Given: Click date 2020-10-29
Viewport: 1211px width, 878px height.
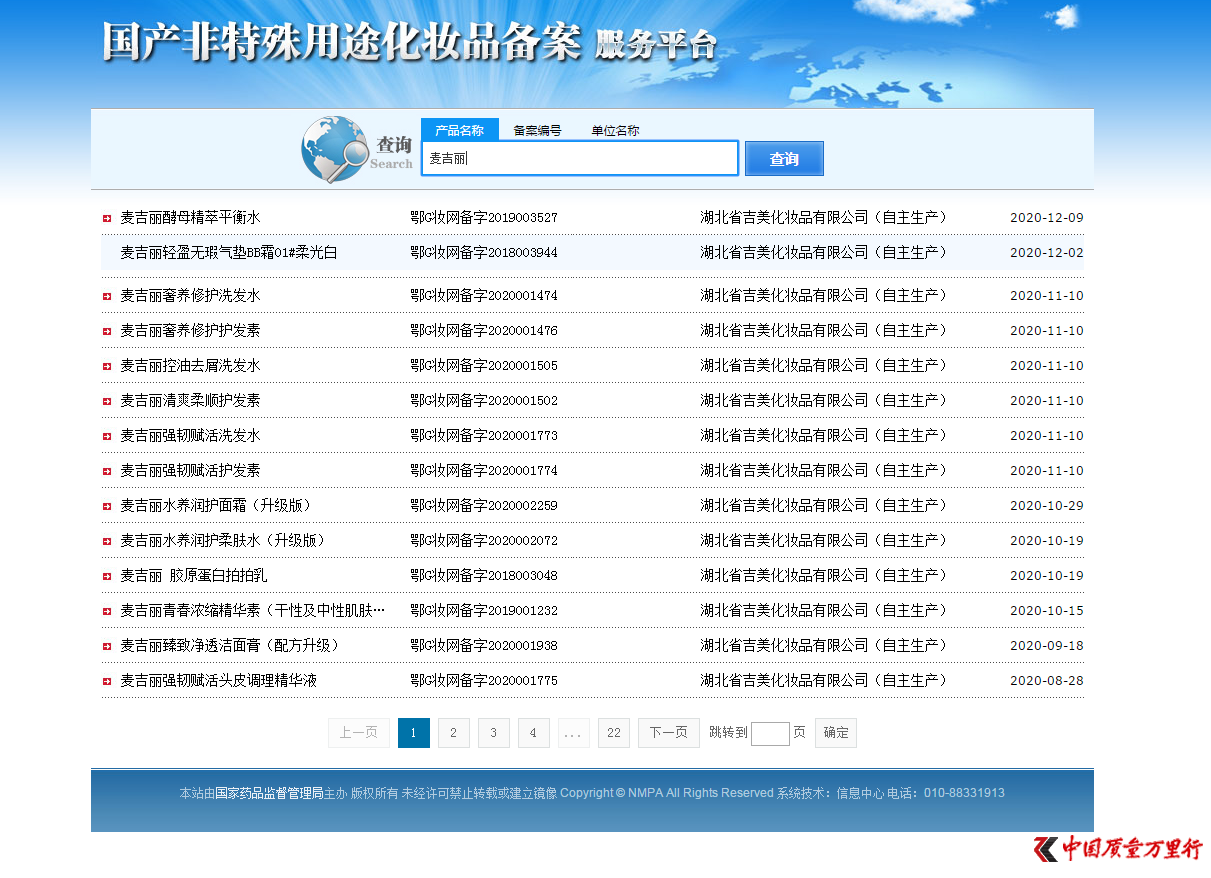Looking at the screenshot, I should point(1046,505).
